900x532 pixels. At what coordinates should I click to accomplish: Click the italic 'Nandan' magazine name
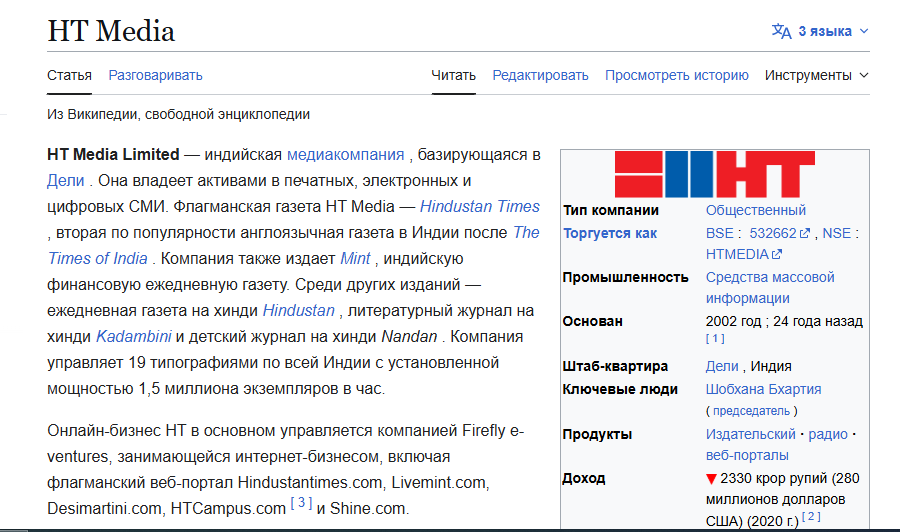click(x=409, y=336)
